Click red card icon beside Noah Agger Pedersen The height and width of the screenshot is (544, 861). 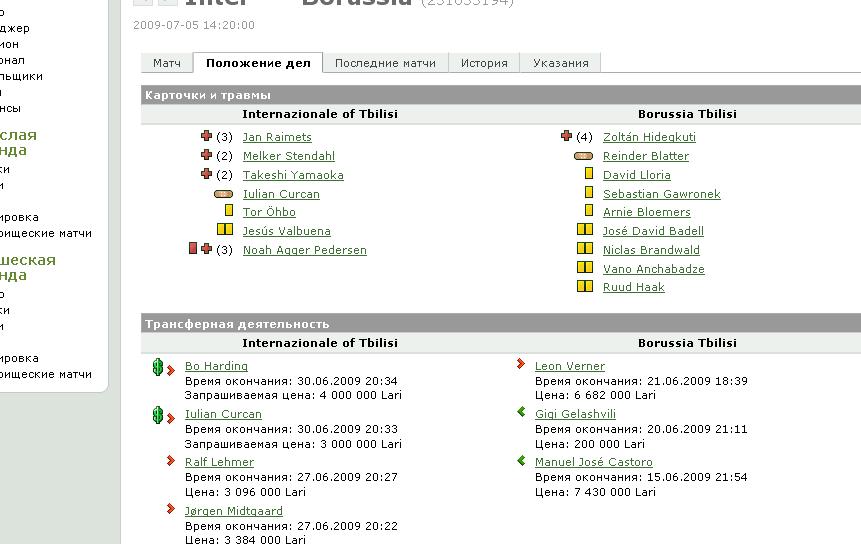click(193, 248)
